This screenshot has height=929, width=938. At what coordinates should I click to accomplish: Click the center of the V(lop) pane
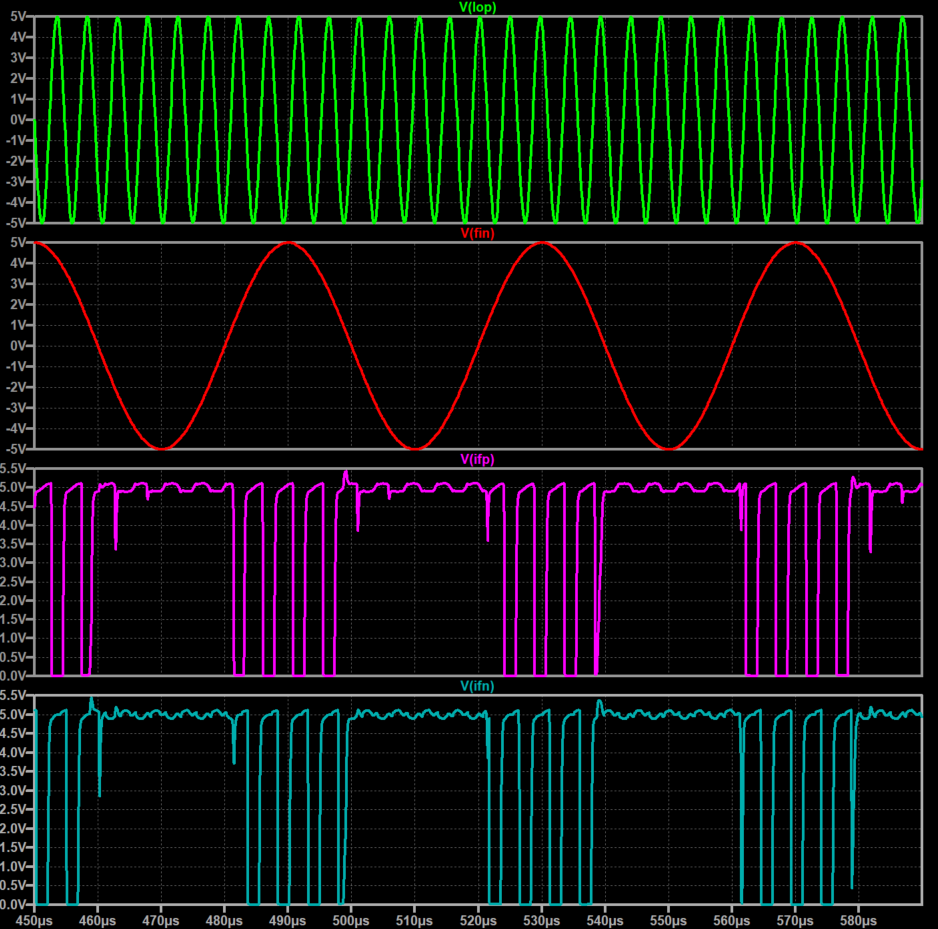pyautogui.click(x=477, y=115)
